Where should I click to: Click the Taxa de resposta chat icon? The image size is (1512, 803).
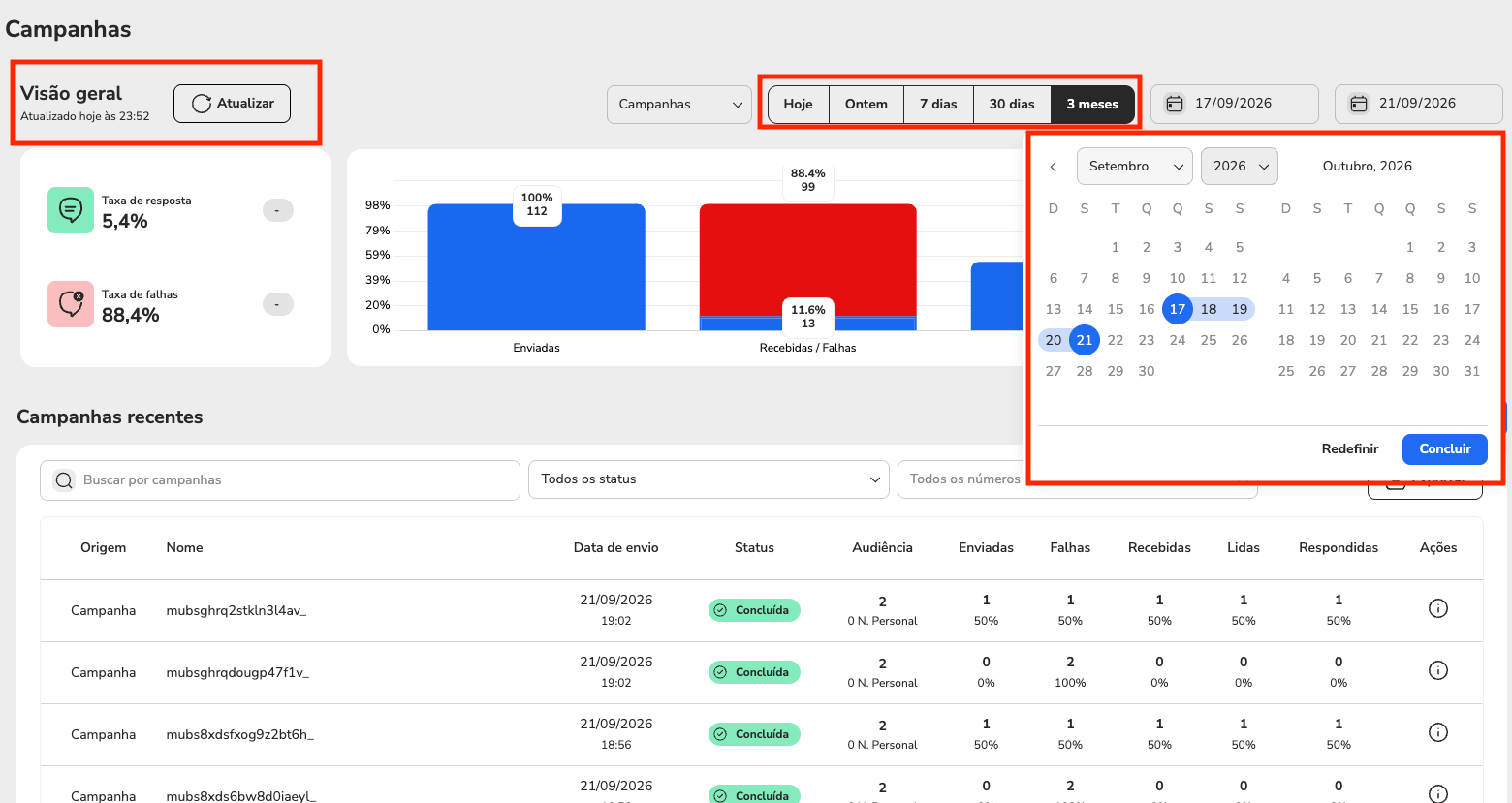tap(71, 210)
